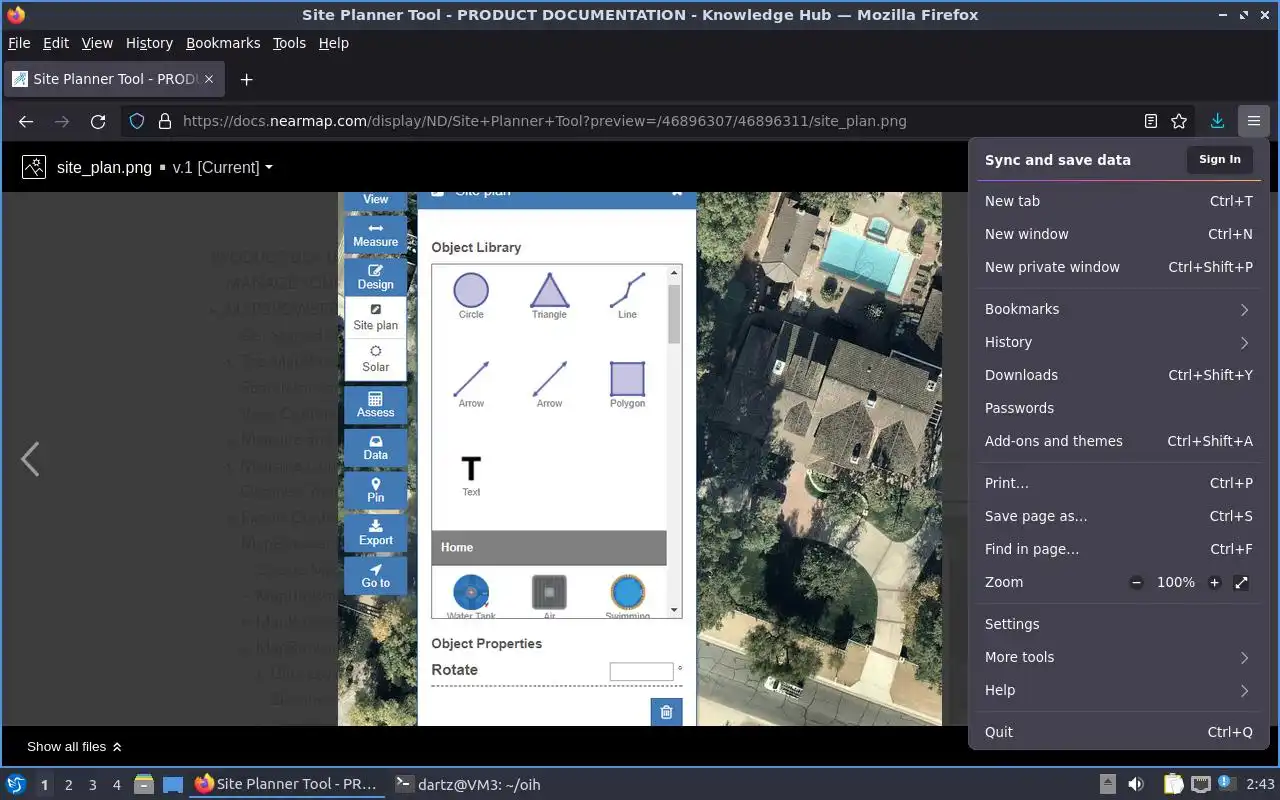Screen dimensions: 1280x800
Task: Expand Show all files panel
Action: [x=74, y=747]
